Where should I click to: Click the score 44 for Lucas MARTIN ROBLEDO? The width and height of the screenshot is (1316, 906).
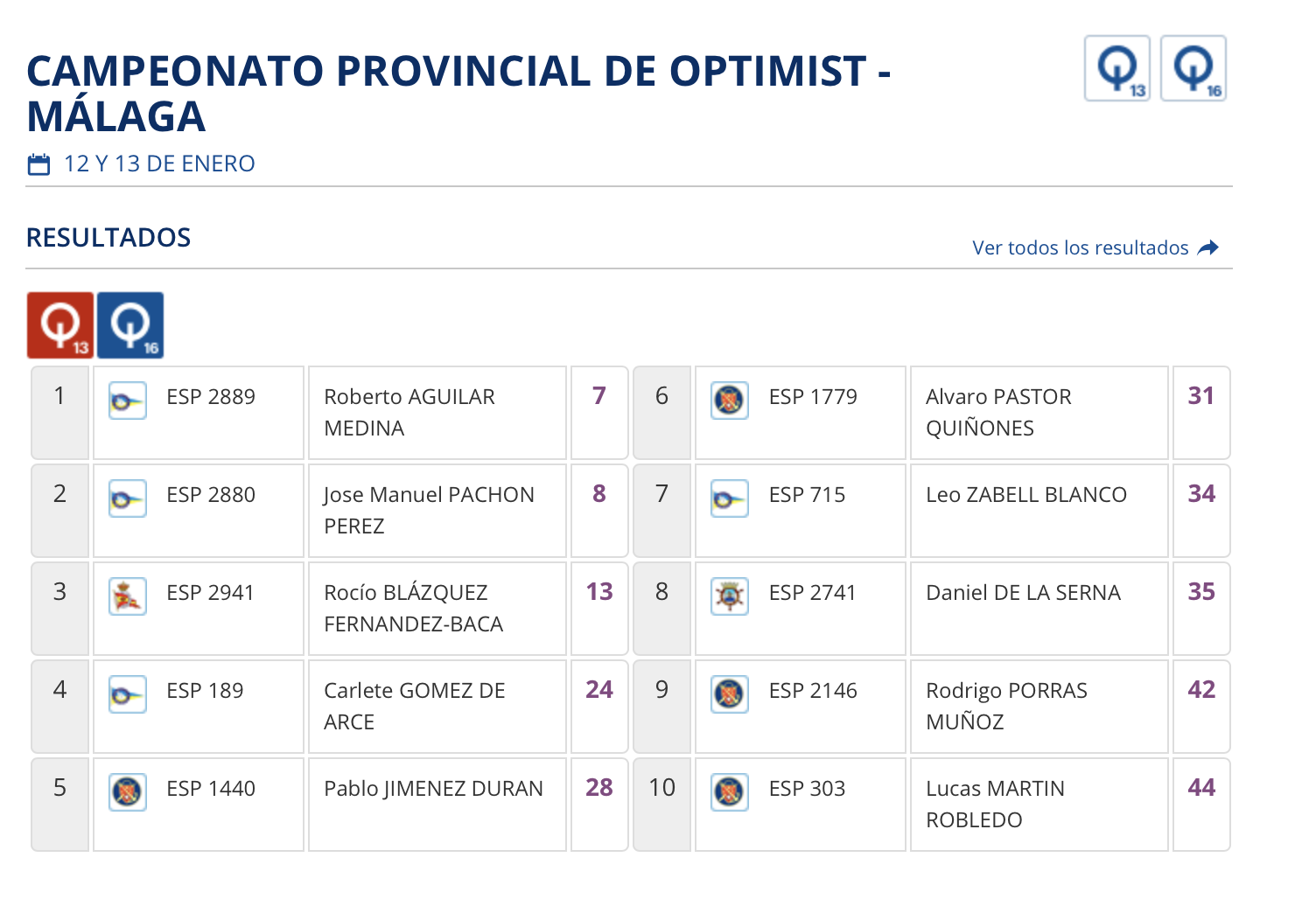[x=1201, y=788]
